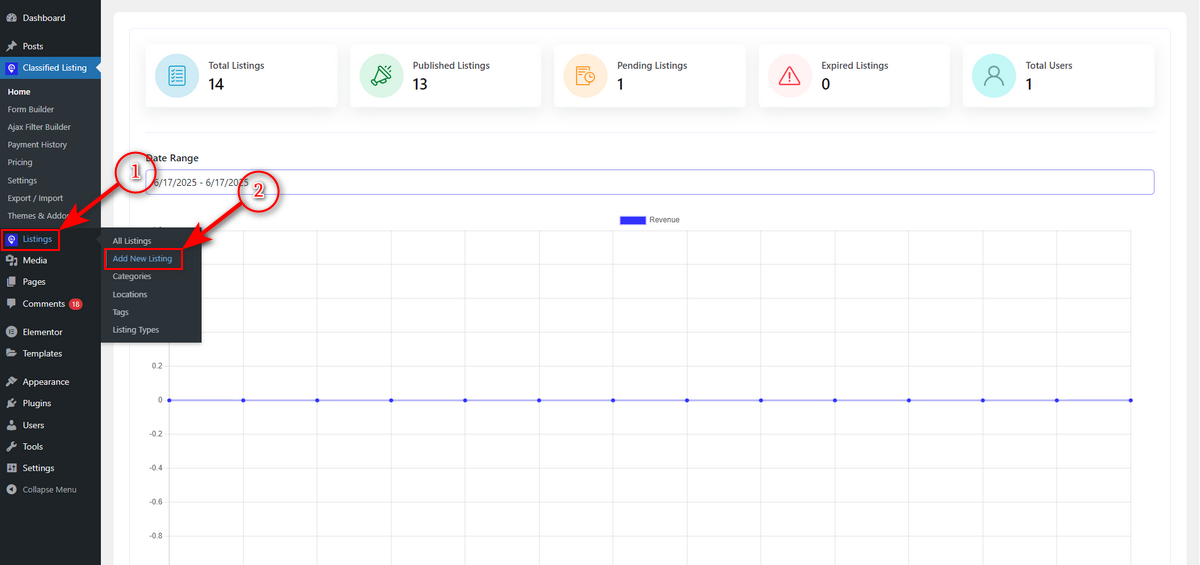
Task: Click the Posts pin icon
Action: 11,46
